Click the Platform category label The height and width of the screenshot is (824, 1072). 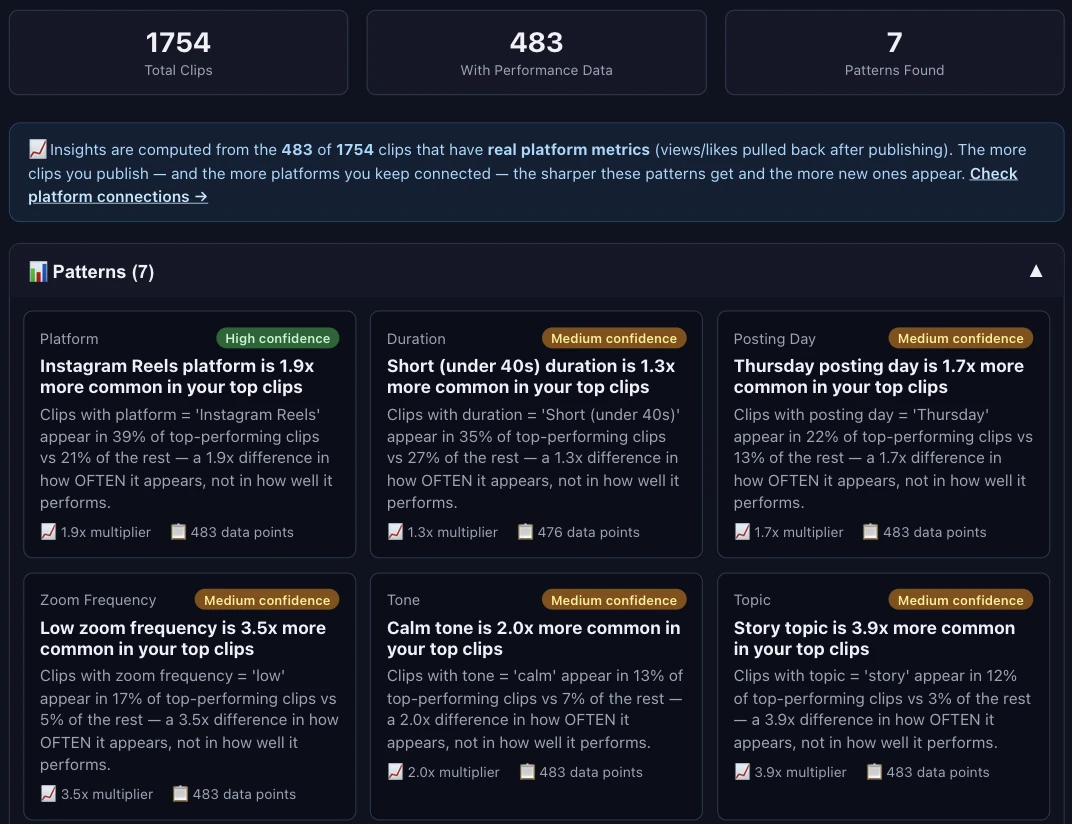69,338
